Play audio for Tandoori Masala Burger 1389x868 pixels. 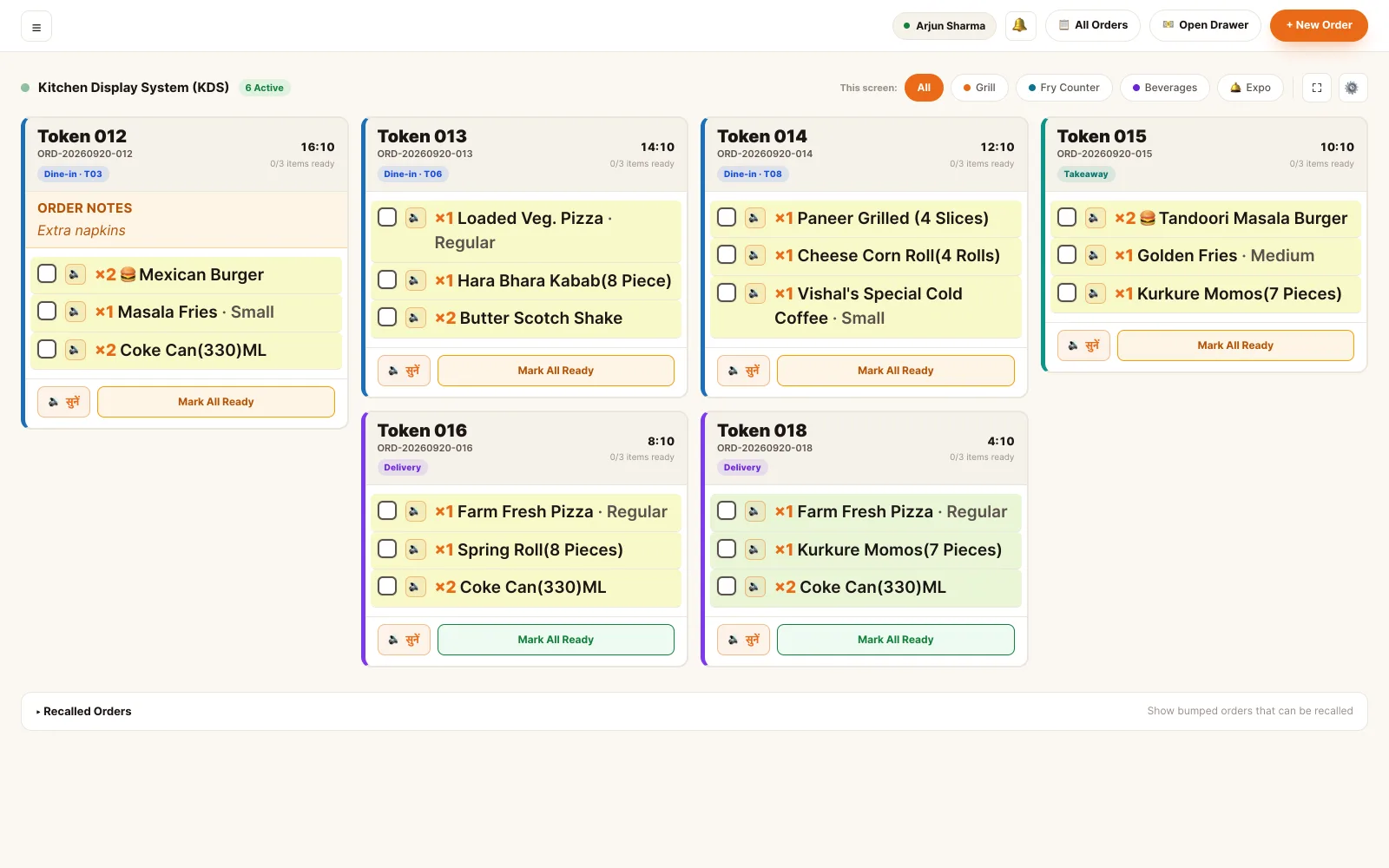1095,218
